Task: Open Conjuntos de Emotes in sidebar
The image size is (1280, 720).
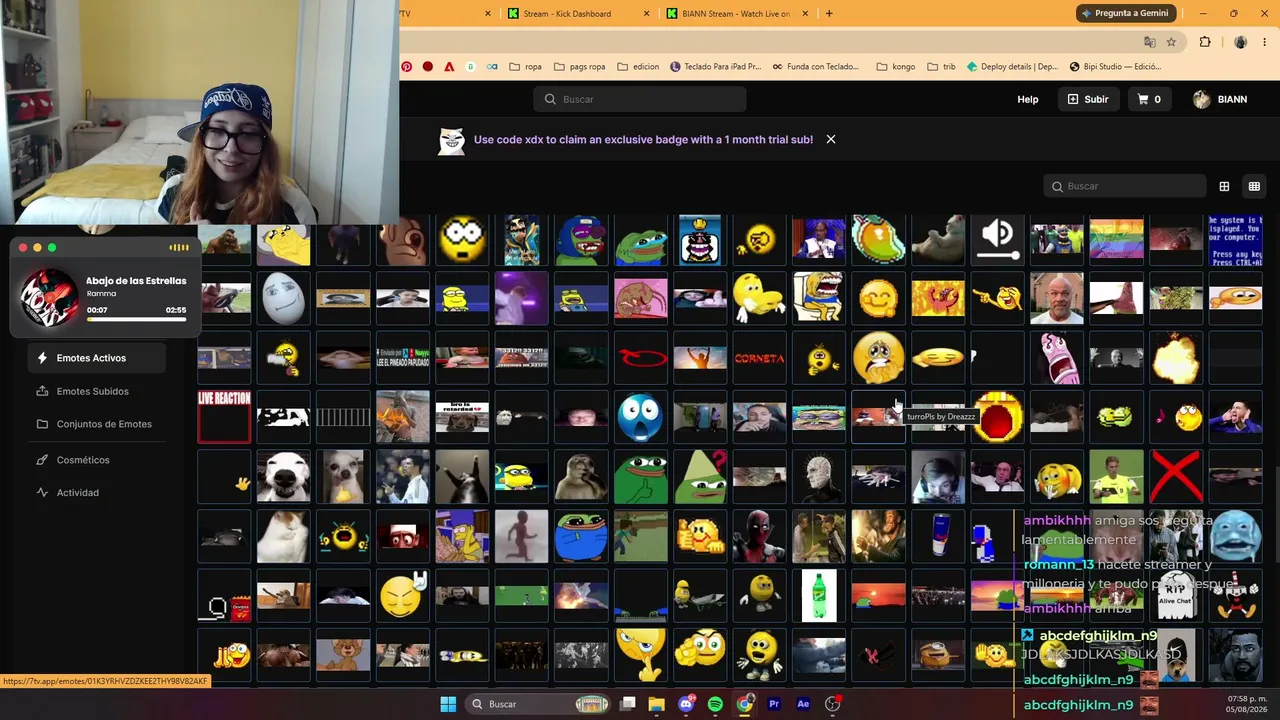Action: pyautogui.click(x=104, y=424)
